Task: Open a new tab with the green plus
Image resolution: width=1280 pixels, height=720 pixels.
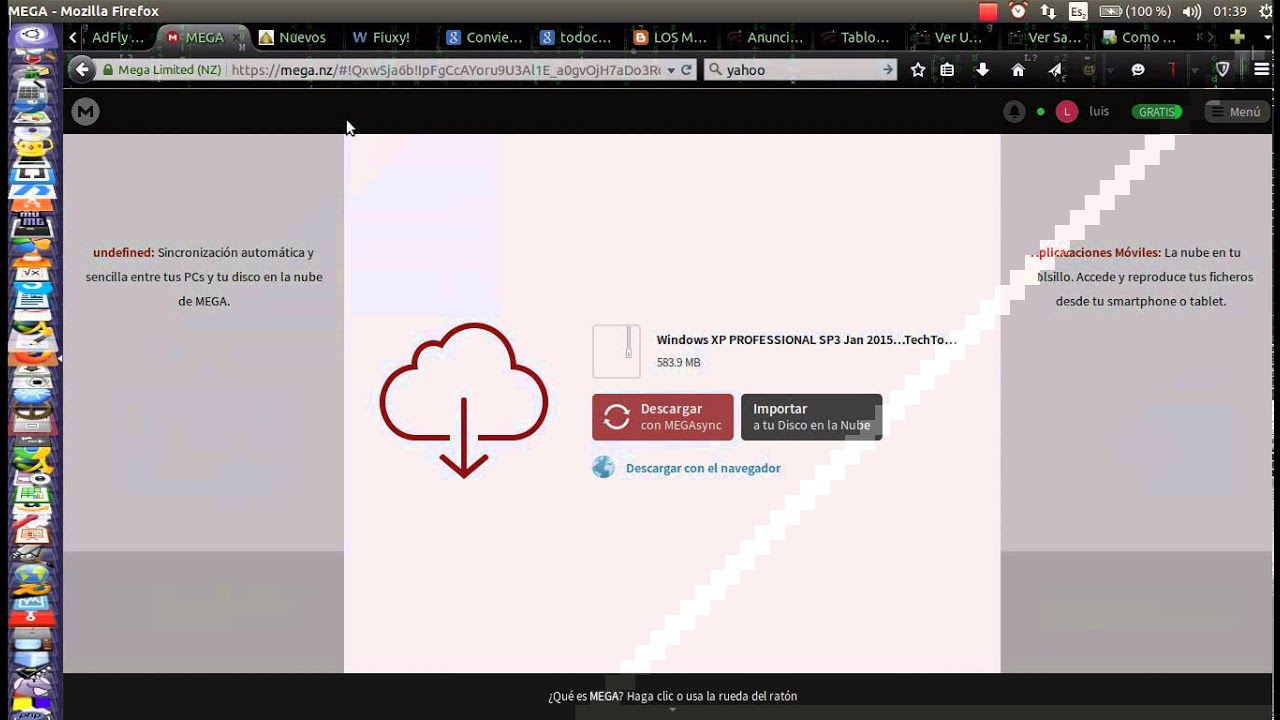Action: point(1237,37)
